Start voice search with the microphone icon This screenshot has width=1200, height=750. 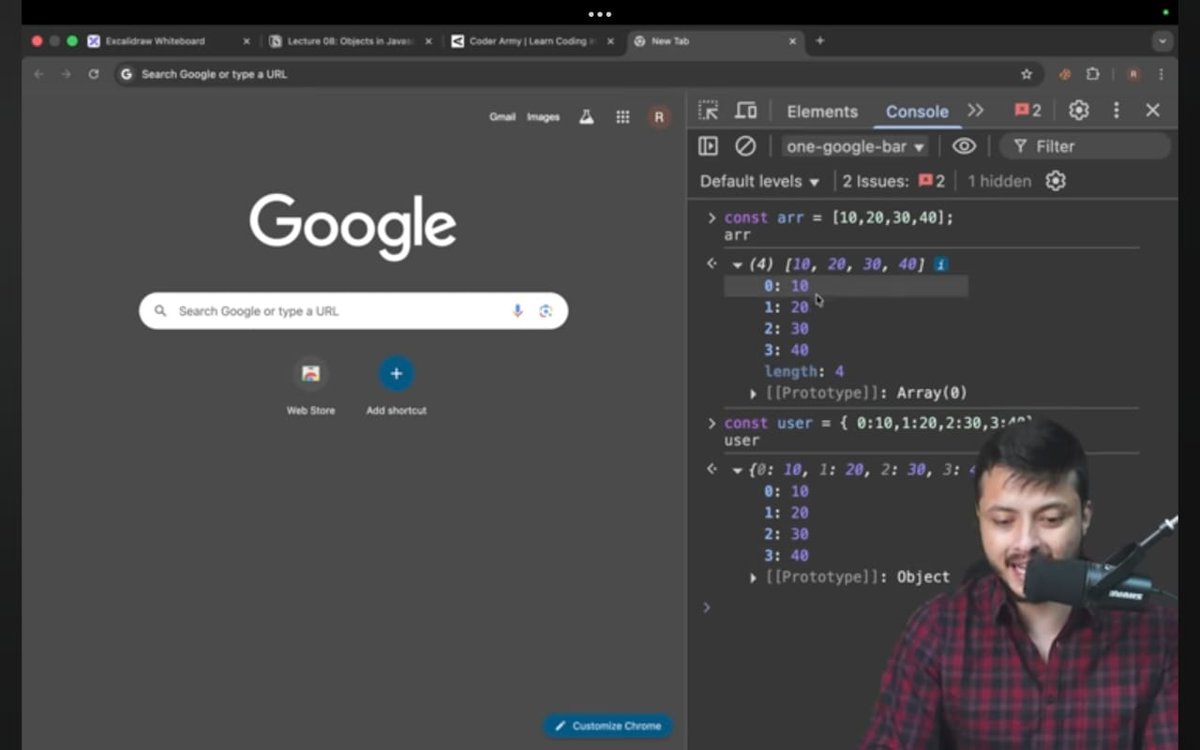click(x=517, y=311)
